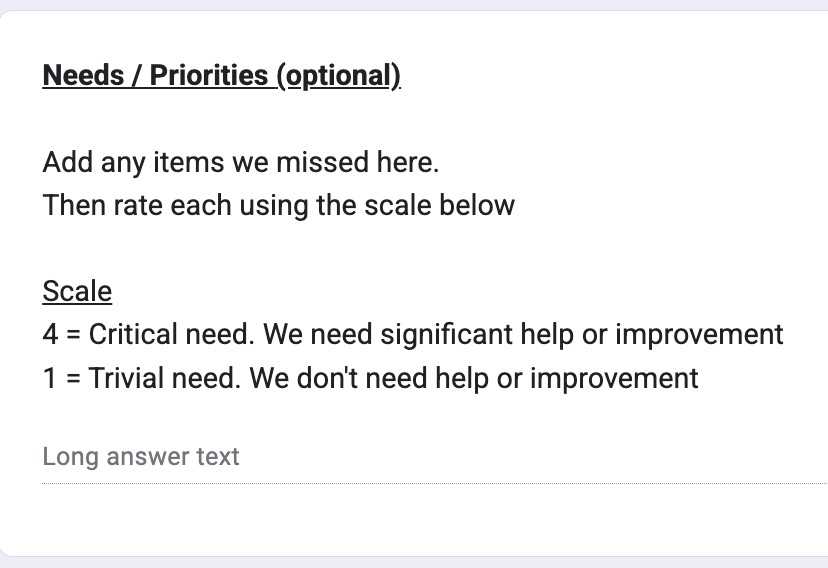Click "Then rate each using the scale below"

point(278,205)
